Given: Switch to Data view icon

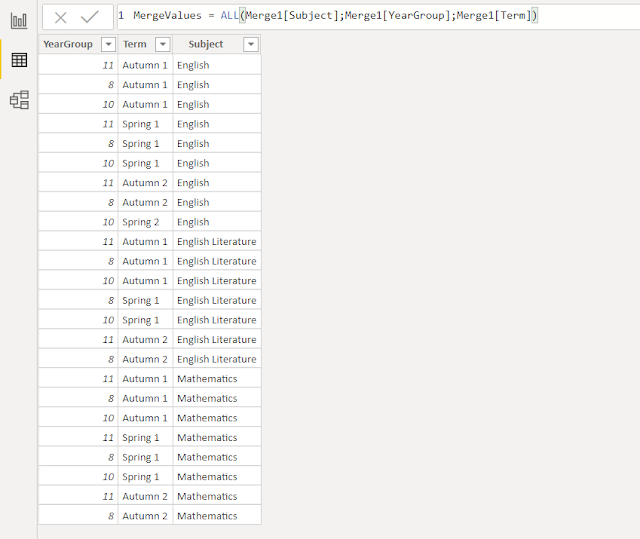Looking at the screenshot, I should click(x=19, y=60).
